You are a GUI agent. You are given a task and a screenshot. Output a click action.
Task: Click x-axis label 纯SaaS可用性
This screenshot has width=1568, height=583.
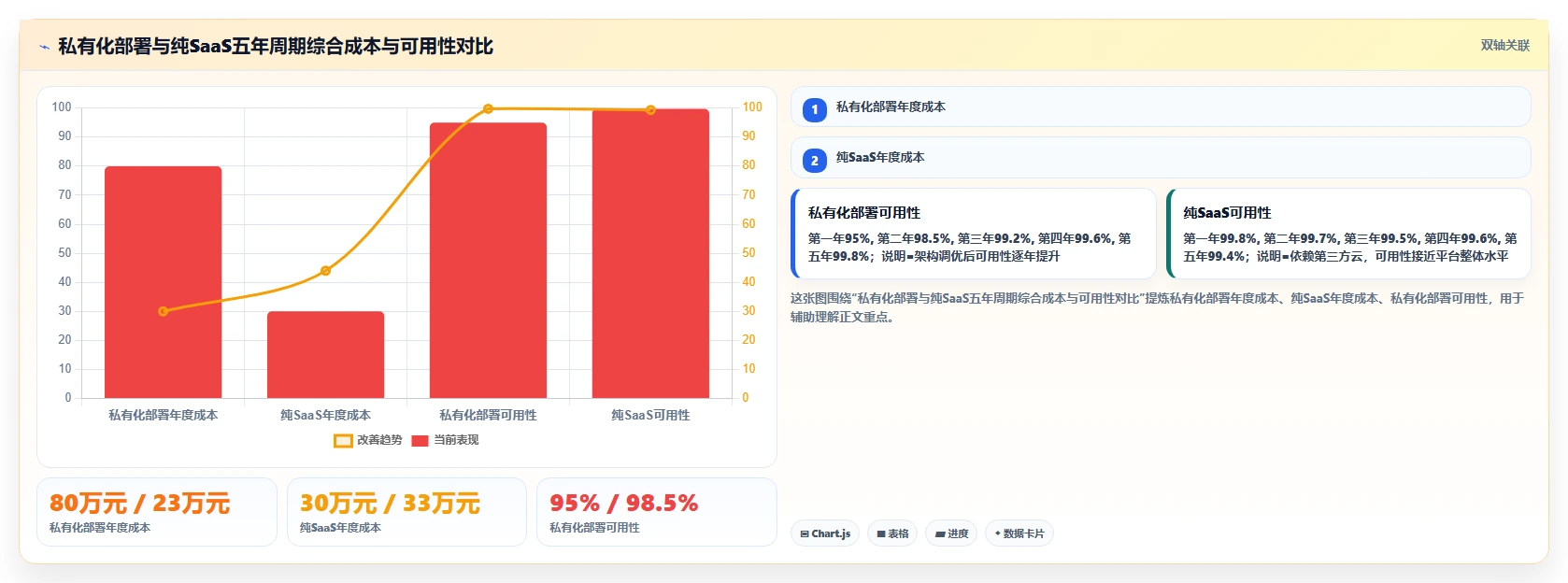650,415
